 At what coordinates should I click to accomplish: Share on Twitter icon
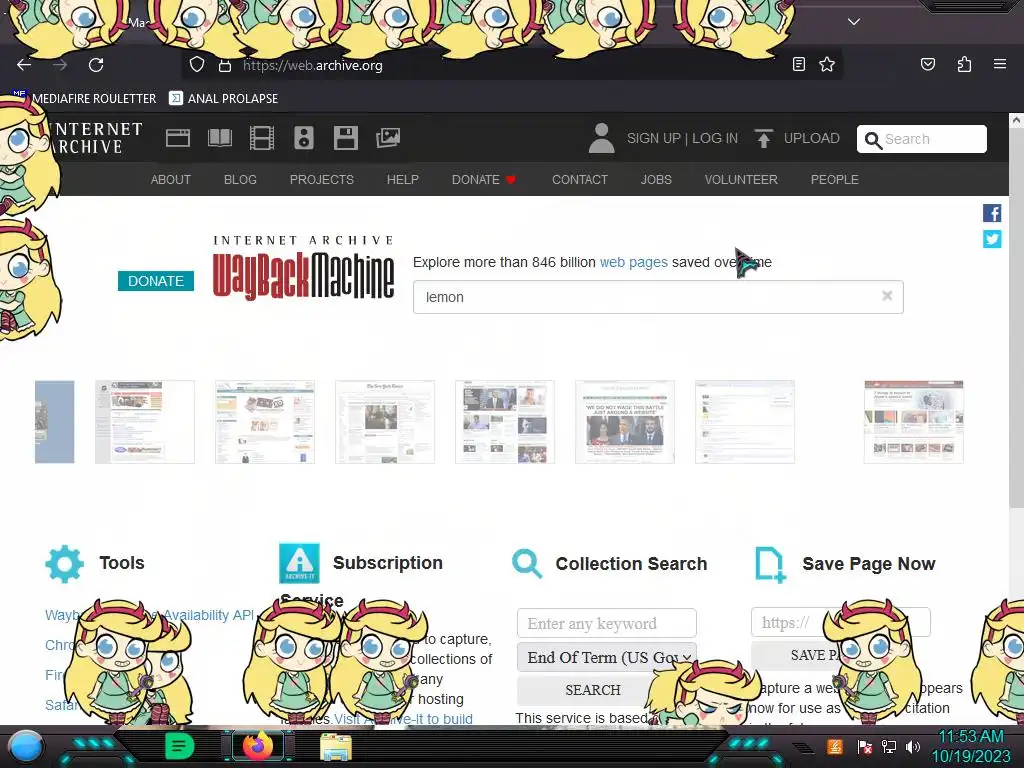pos(992,239)
